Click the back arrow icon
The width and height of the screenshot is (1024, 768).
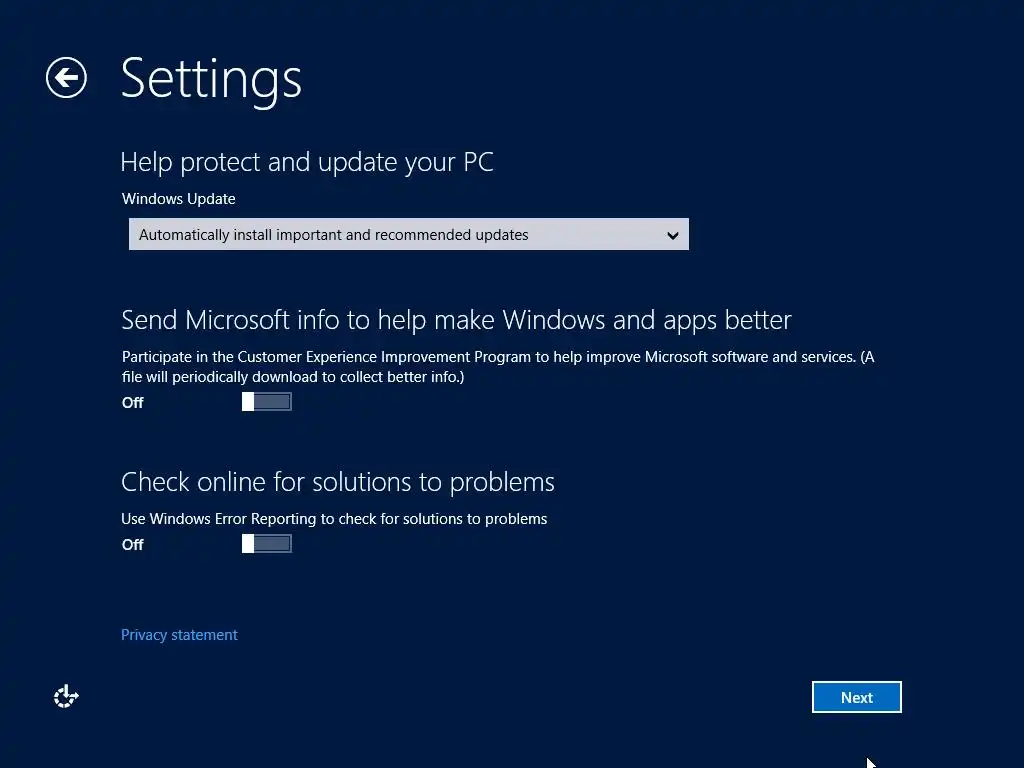66,78
